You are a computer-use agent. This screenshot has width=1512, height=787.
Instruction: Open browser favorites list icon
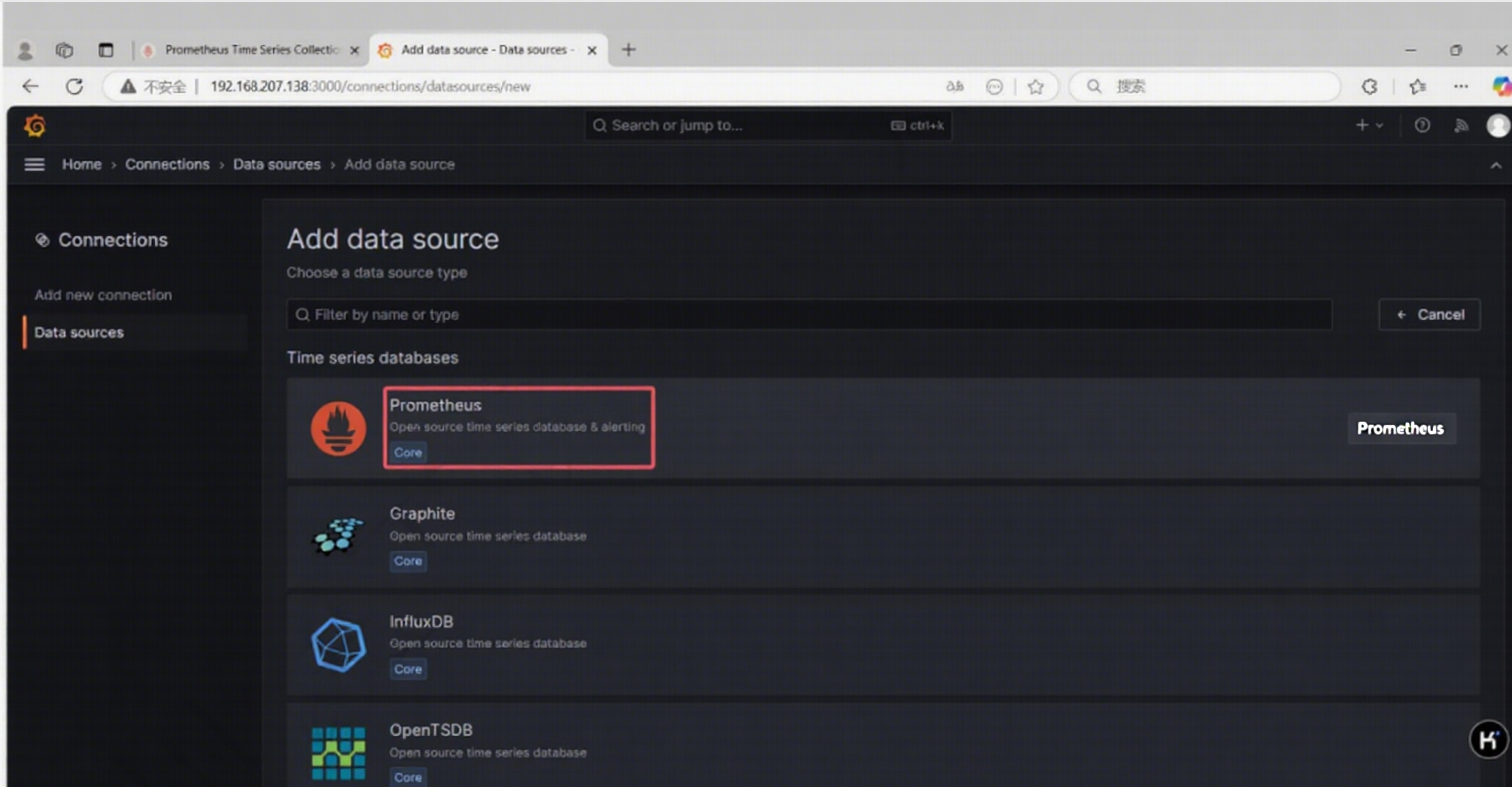coord(1418,87)
